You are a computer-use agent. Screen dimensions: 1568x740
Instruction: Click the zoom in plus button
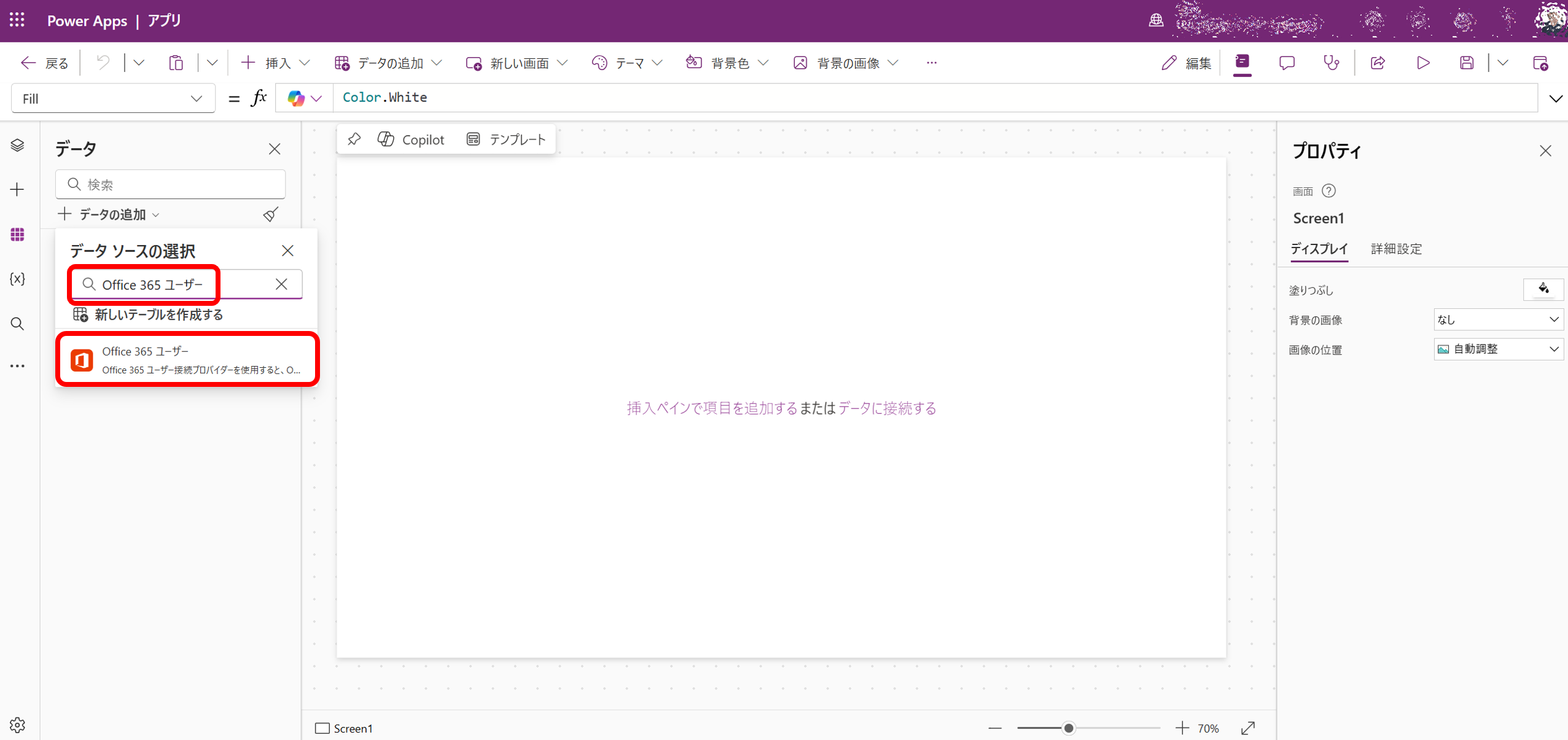[1182, 728]
